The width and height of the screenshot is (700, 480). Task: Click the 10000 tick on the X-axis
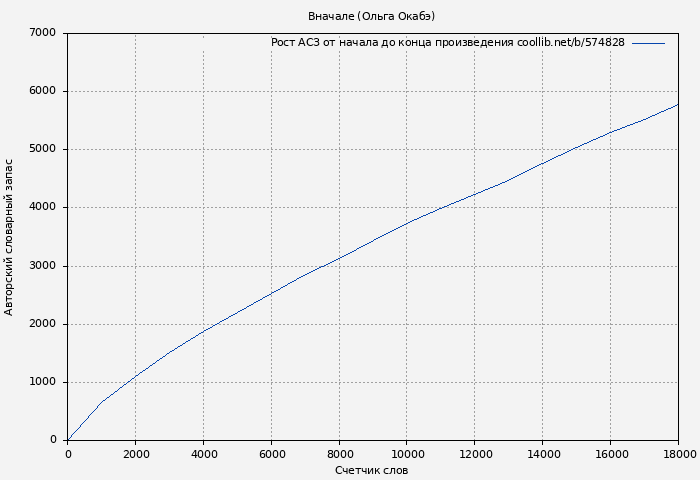(407, 453)
